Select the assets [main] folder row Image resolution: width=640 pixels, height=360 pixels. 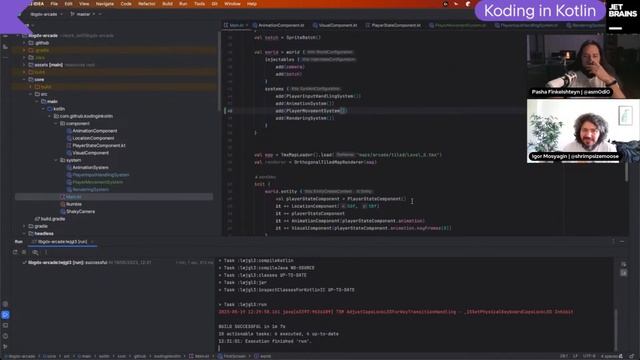114,65
